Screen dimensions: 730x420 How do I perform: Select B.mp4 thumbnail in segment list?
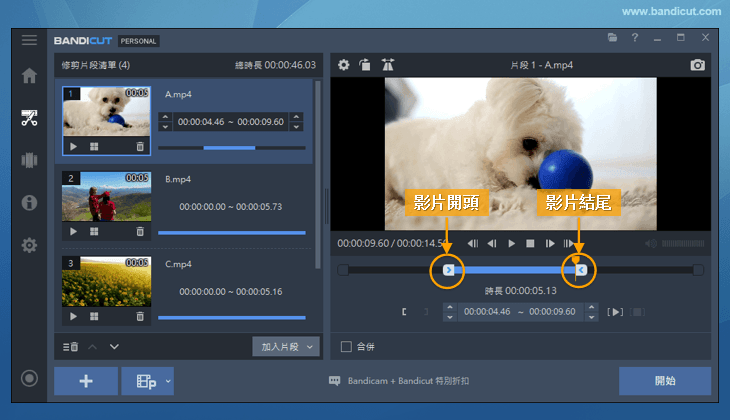pyautogui.click(x=107, y=196)
